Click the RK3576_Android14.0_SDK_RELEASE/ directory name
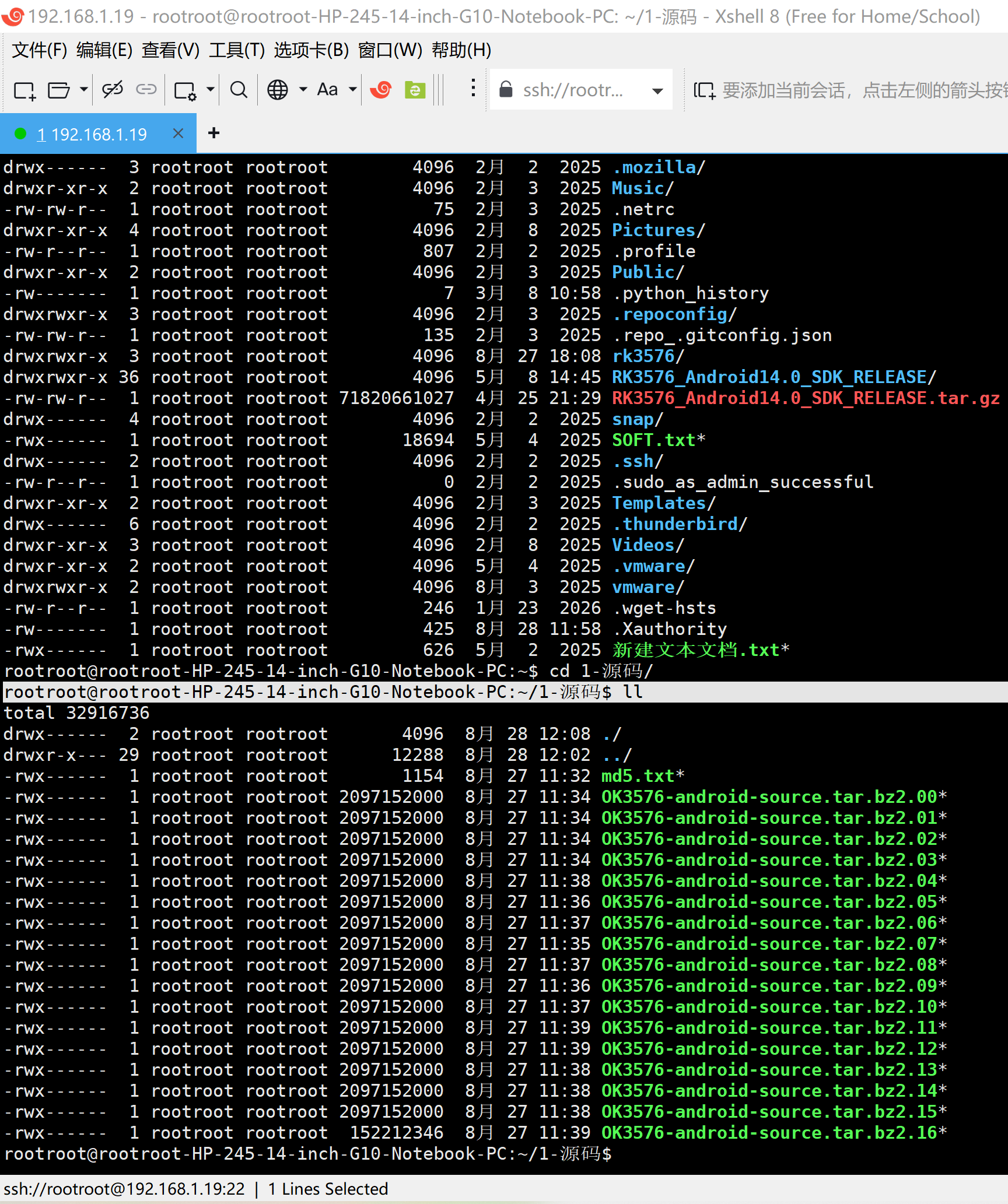1008x1204 pixels. (773, 377)
